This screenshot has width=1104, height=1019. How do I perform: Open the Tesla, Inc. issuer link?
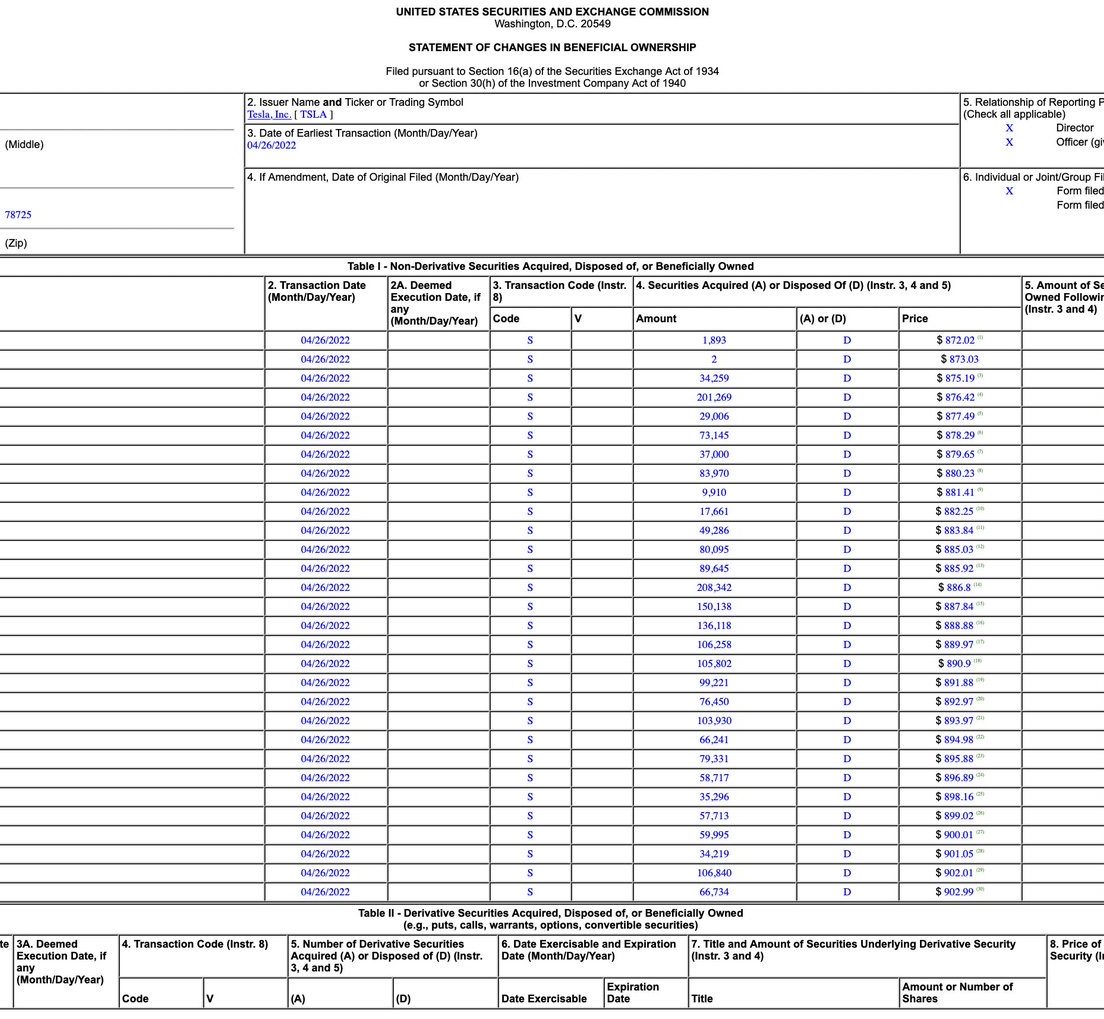268,115
